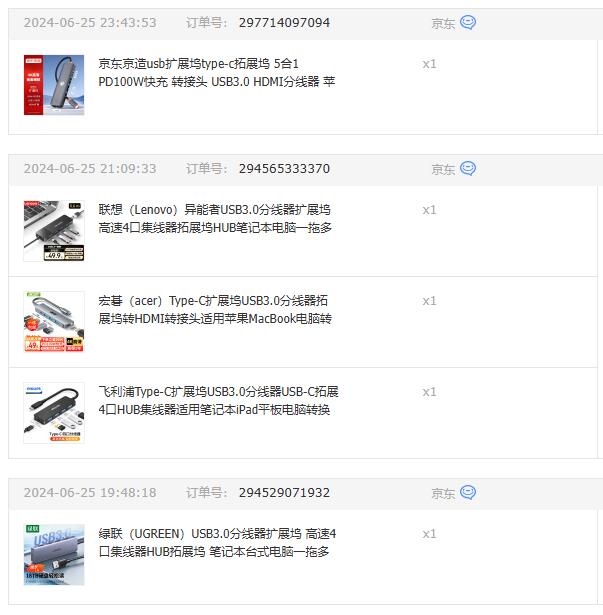Click order number 297714097094
The height and width of the screenshot is (615, 603).
click(x=284, y=23)
